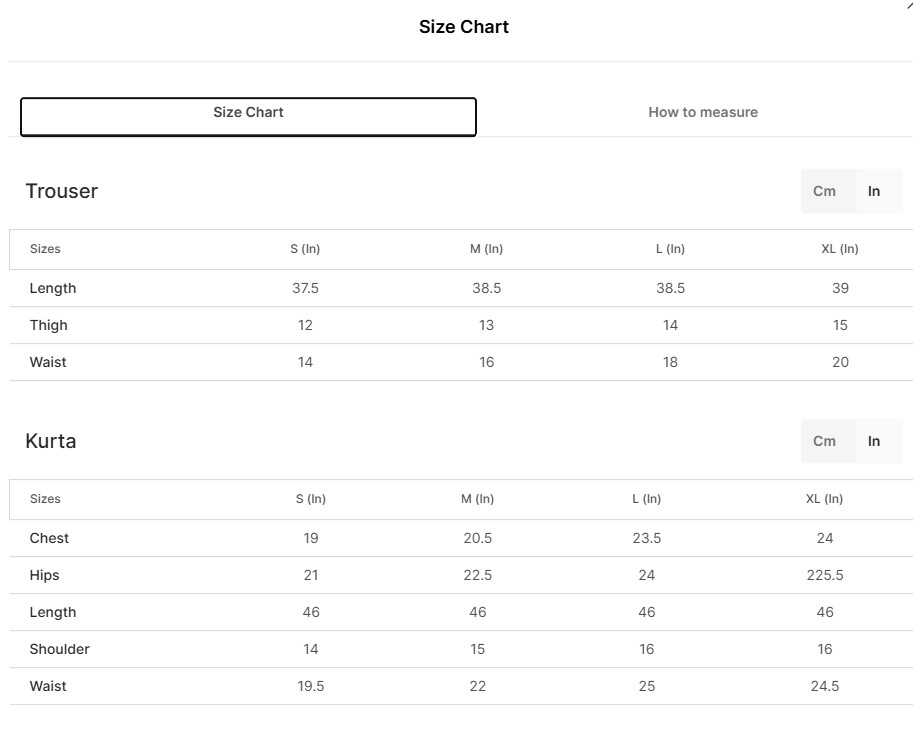
Task: Select the Trouser length value 37.5
Action: click(x=305, y=288)
